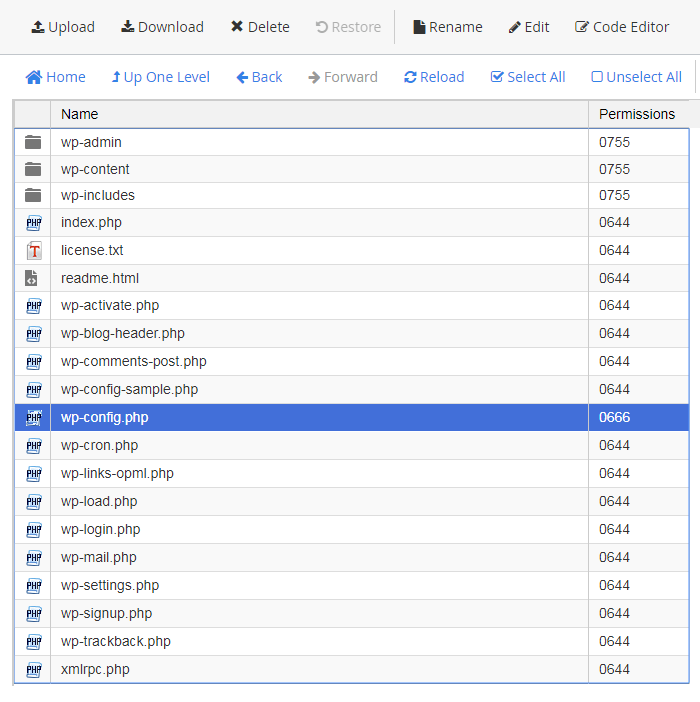Click the Forward navigation link
Image resolution: width=700 pixels, height=702 pixels.
(343, 77)
